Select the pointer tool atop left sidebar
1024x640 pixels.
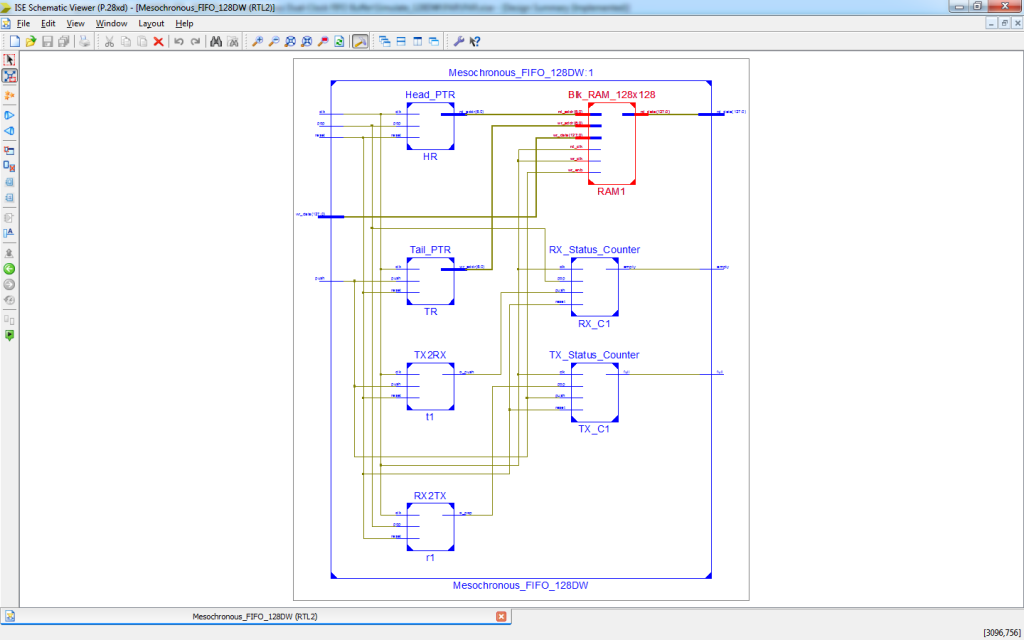click(x=9, y=60)
